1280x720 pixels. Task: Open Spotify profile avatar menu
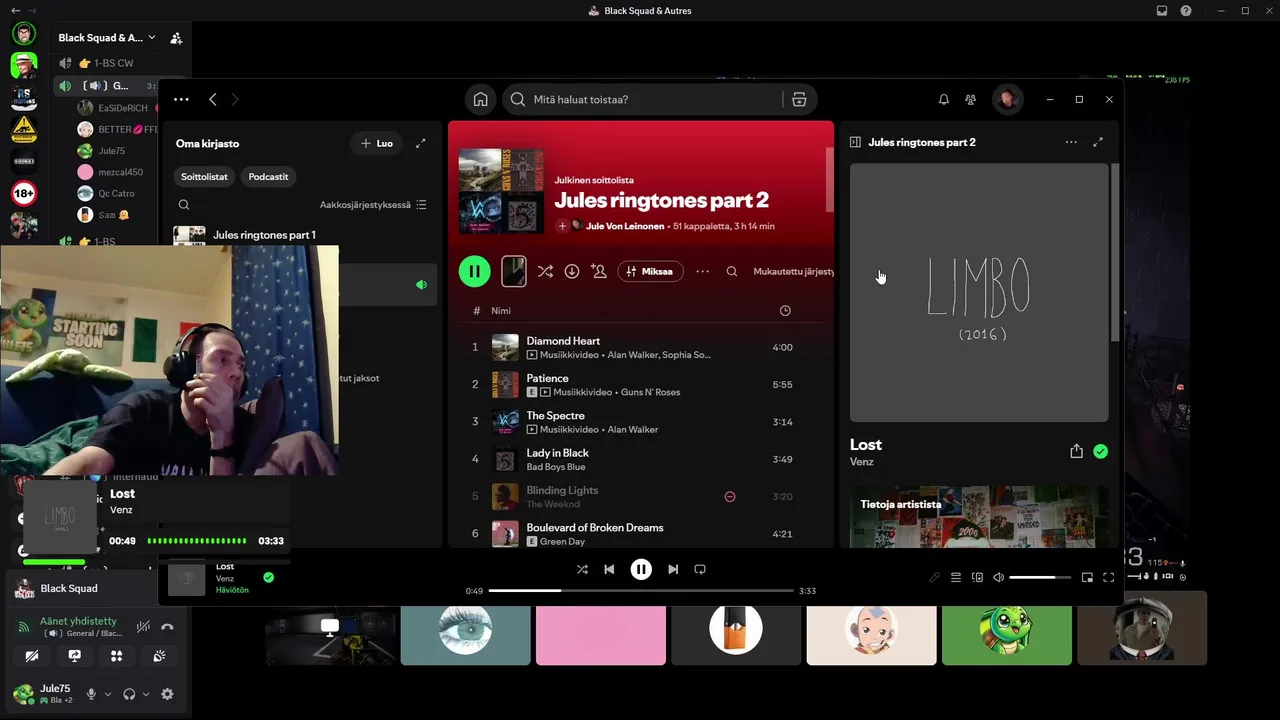tap(1007, 99)
